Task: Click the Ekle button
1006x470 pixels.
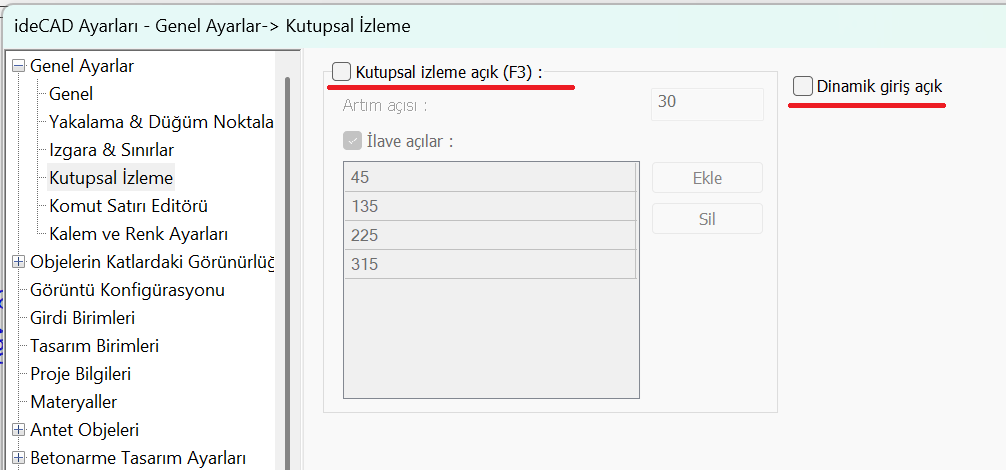Action: (707, 178)
